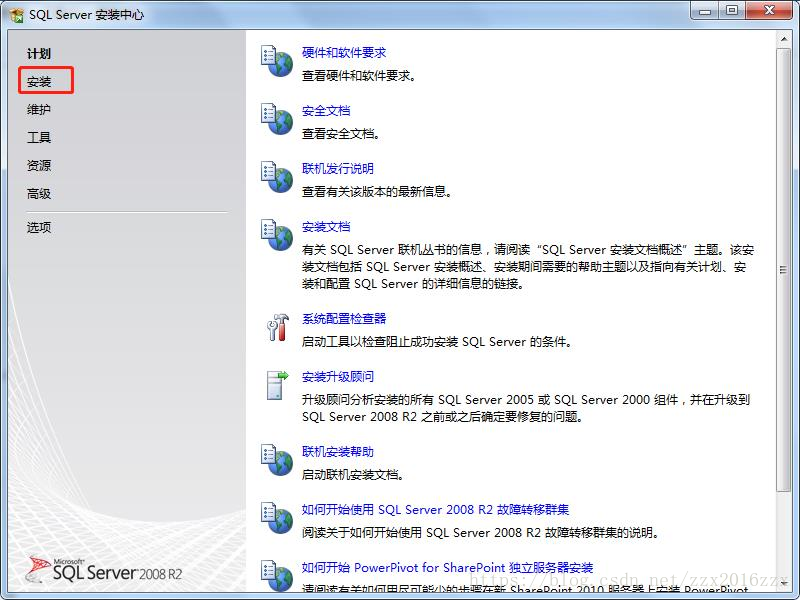Open the 硬件和软件要求 link
This screenshot has height=600, width=800.
pos(344,53)
